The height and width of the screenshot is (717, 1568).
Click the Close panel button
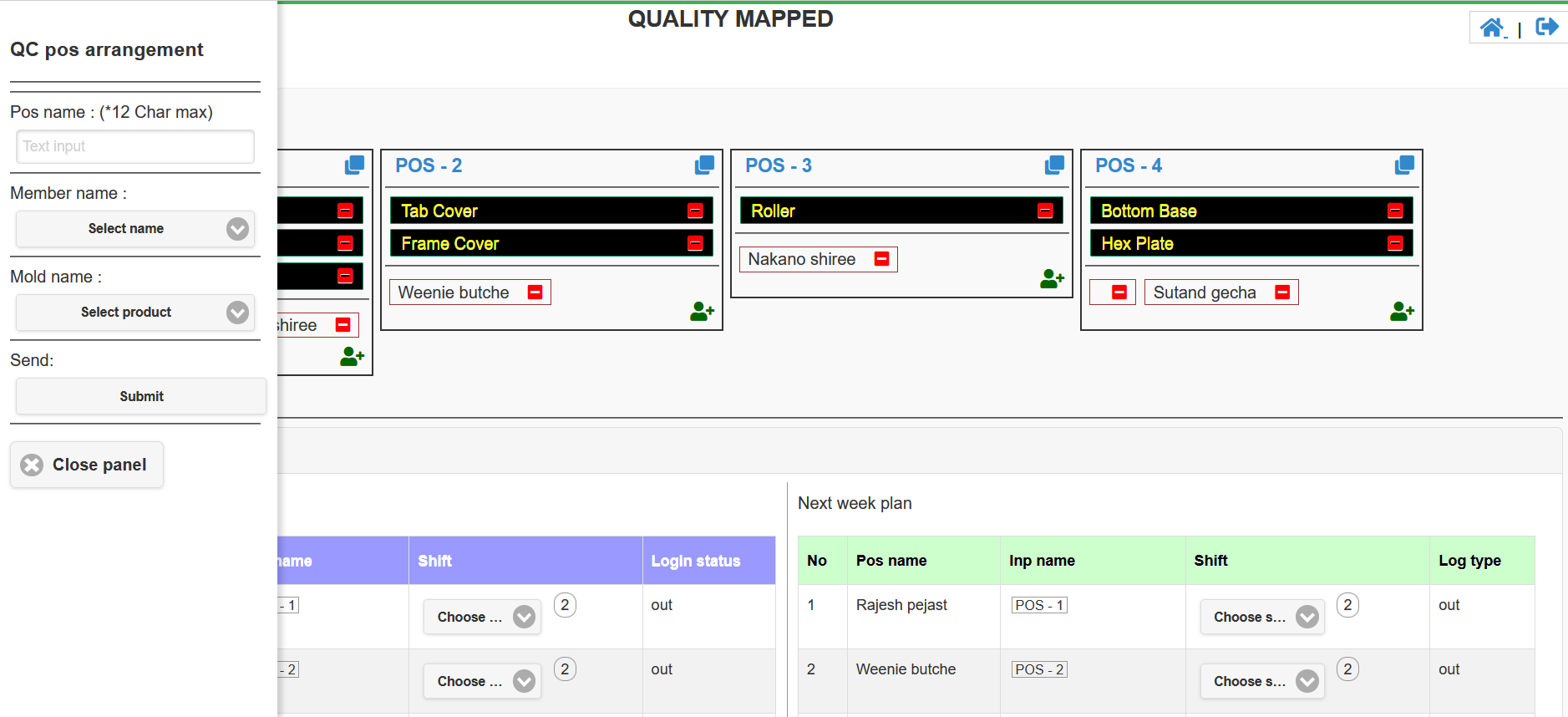click(87, 465)
